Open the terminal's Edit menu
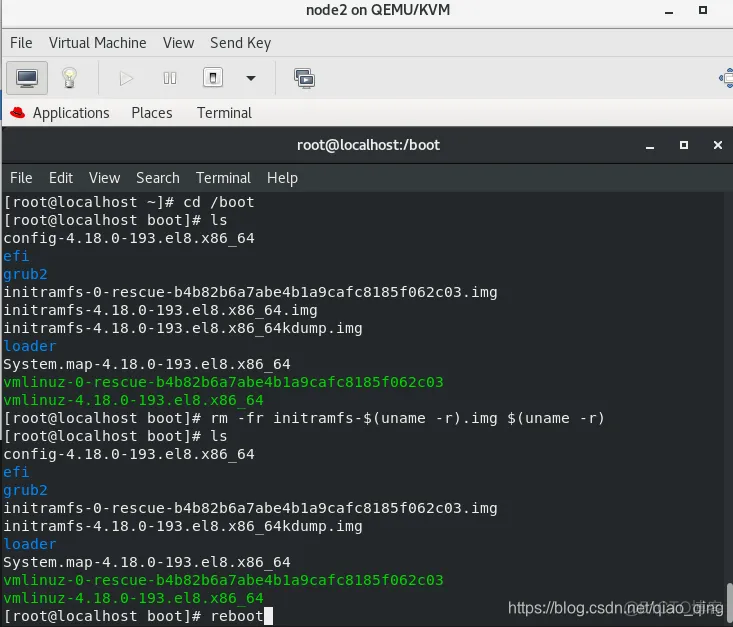Image resolution: width=733 pixels, height=627 pixels. coord(61,178)
